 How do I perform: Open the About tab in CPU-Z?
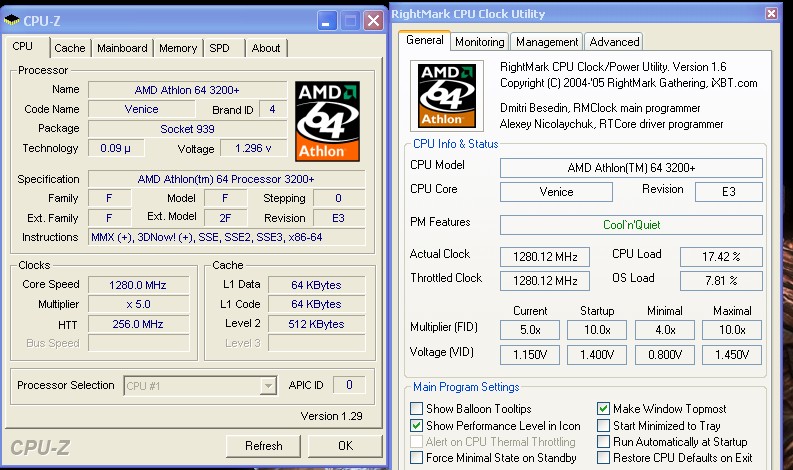tap(266, 48)
